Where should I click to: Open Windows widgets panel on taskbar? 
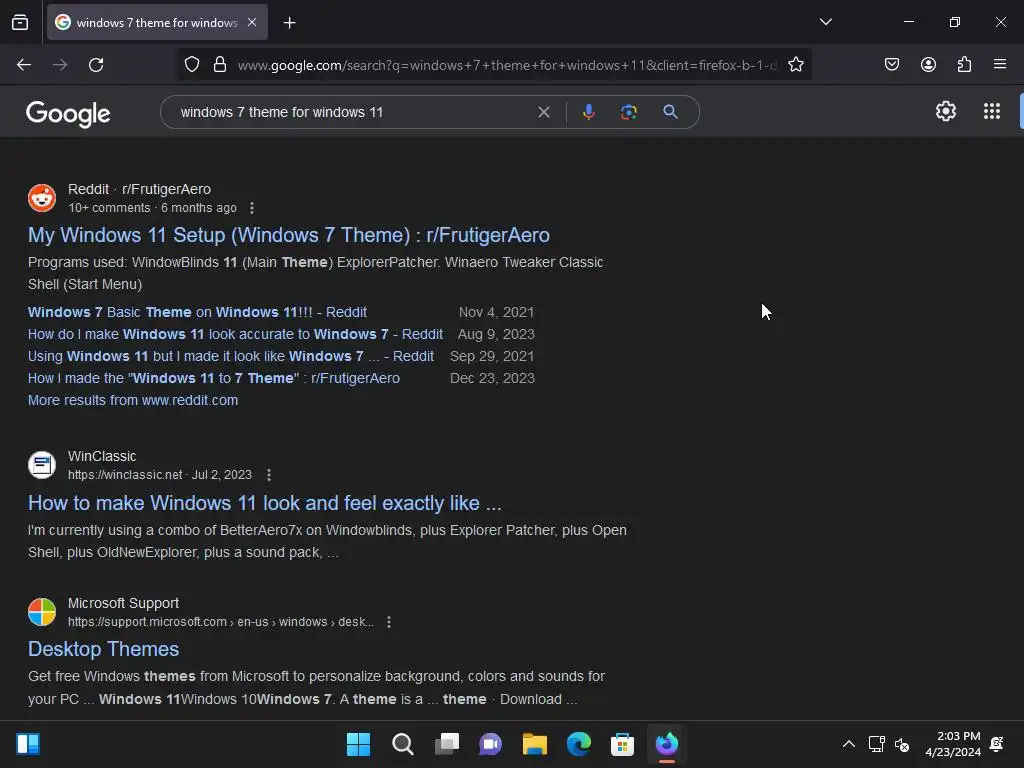tap(28, 744)
